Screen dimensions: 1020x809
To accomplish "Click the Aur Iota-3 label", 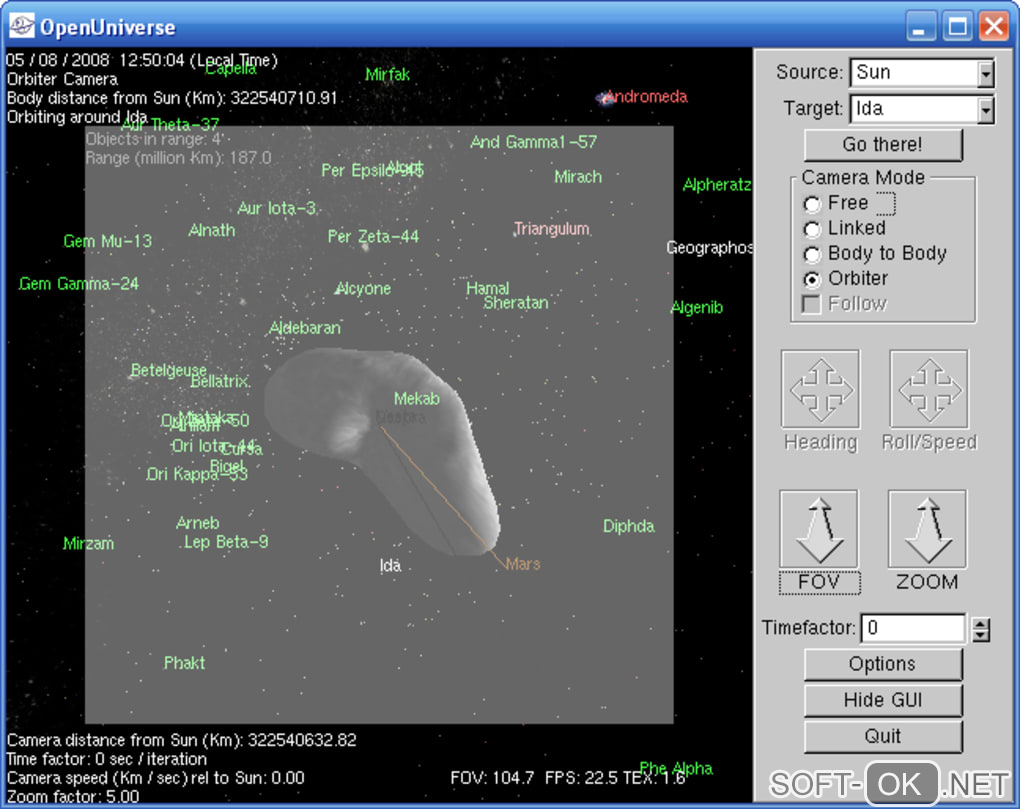I will pyautogui.click(x=277, y=208).
